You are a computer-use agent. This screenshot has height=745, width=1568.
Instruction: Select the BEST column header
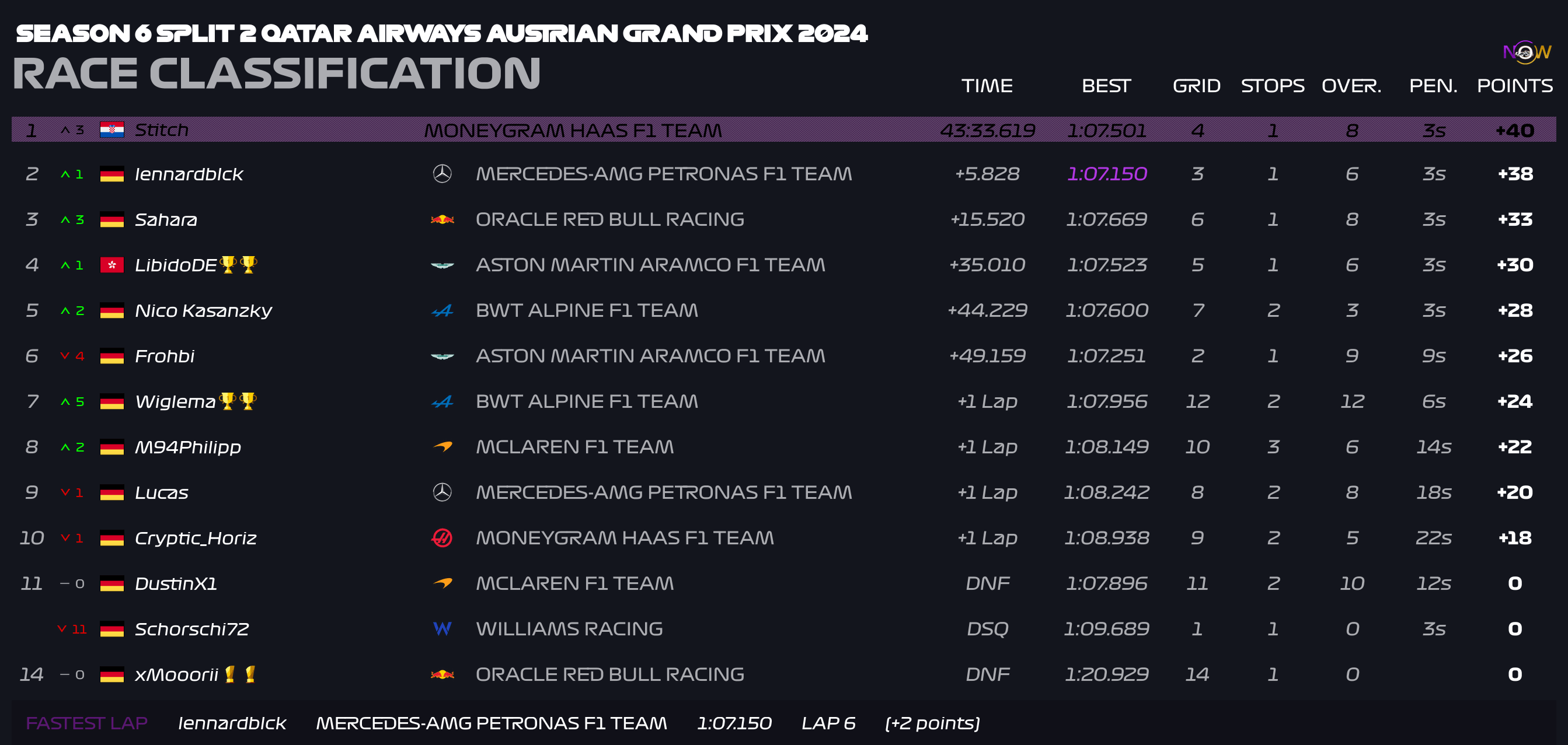coord(1106,86)
